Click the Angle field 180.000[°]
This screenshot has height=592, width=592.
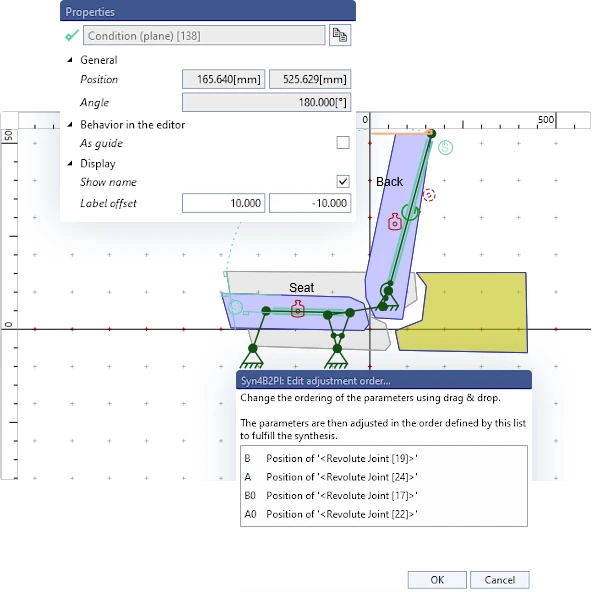click(x=267, y=102)
